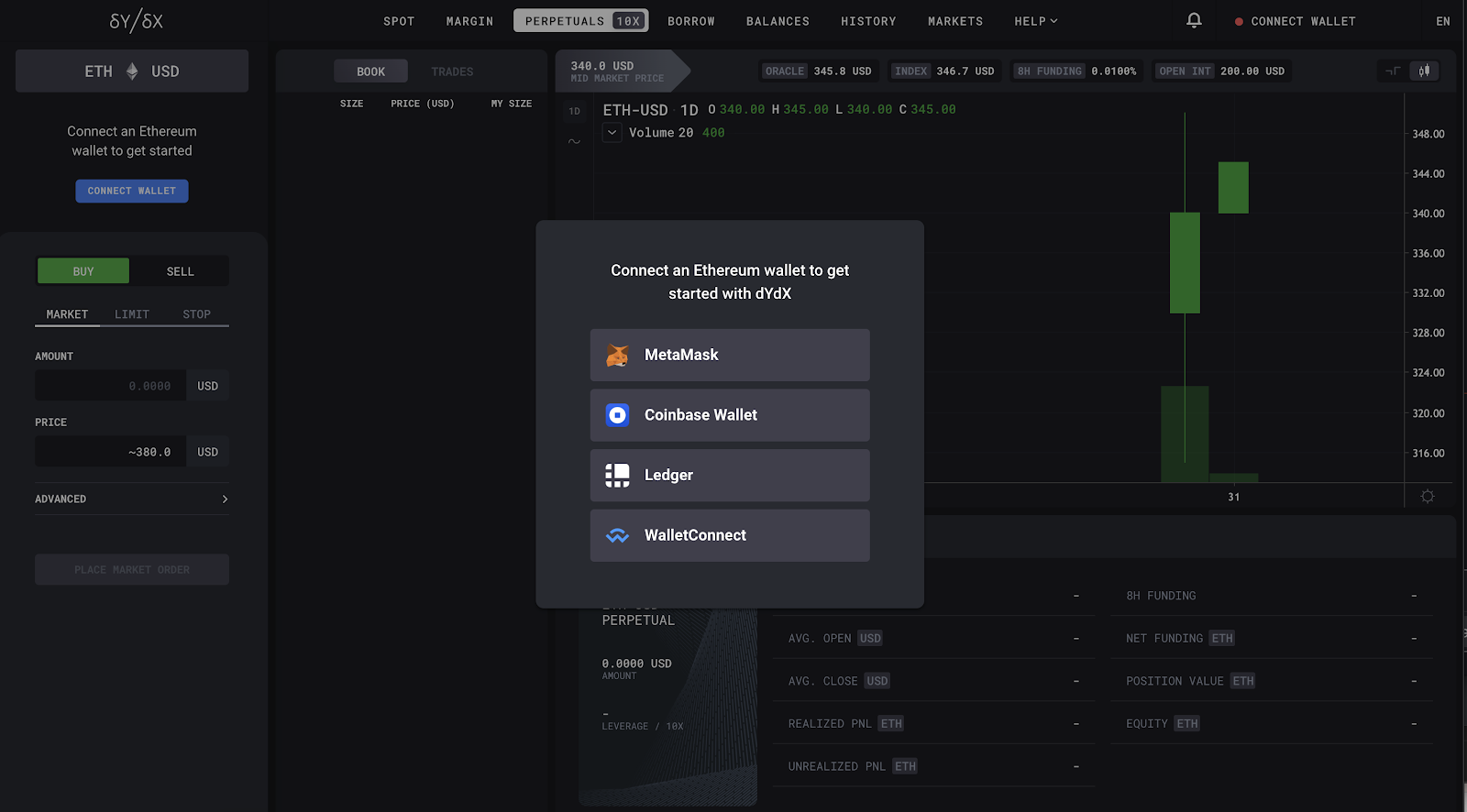Click blue Connect Wallet button in sidebar

[x=132, y=191]
